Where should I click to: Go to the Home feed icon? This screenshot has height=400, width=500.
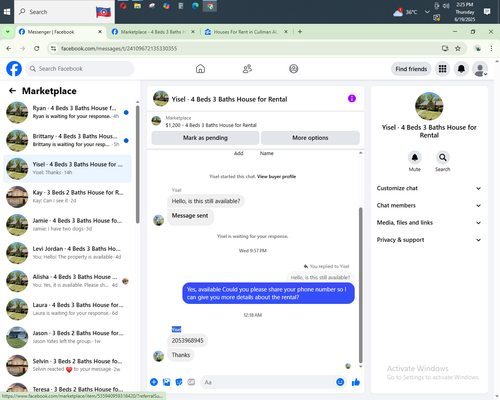(200, 69)
